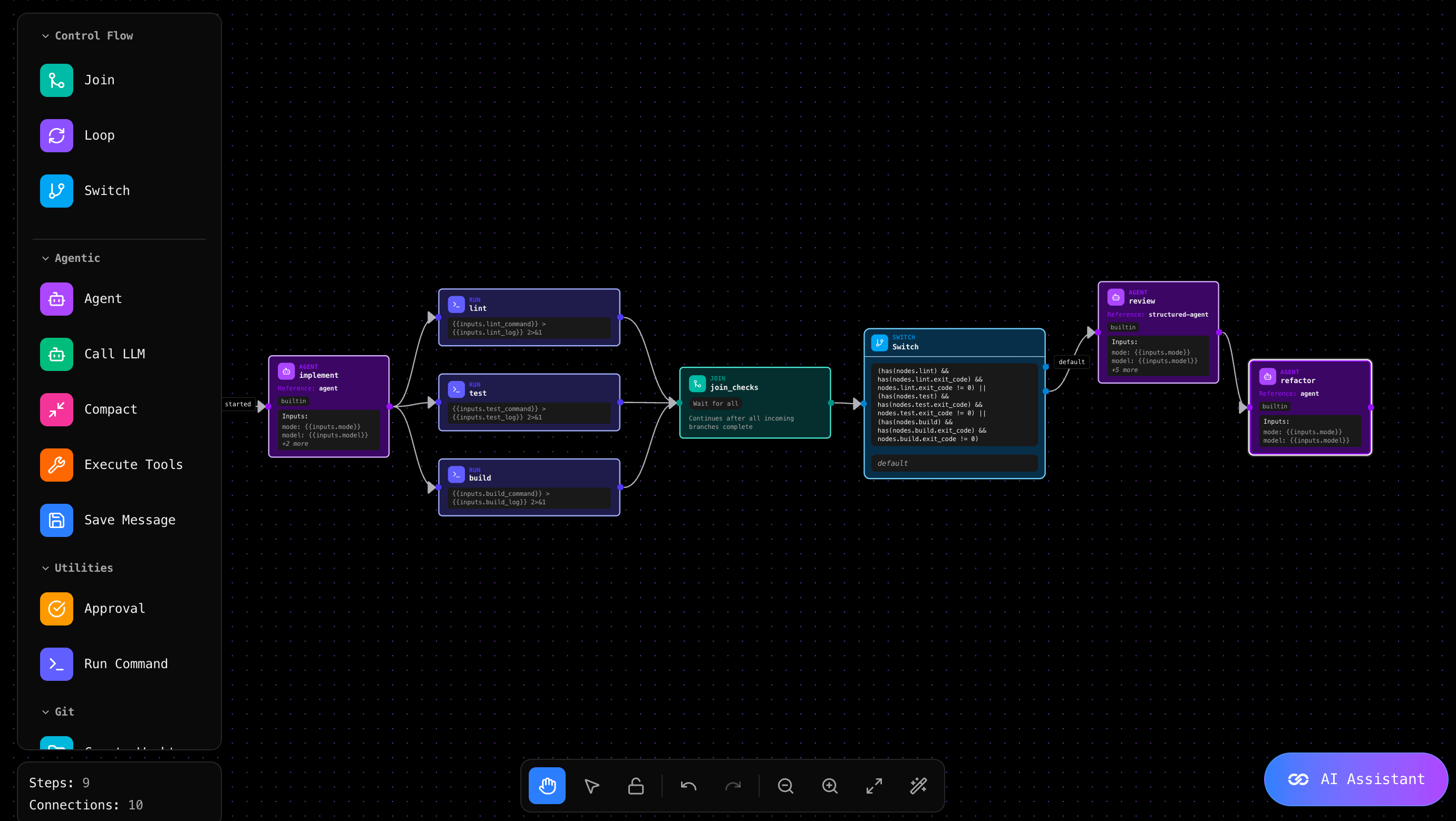Viewport: 1456px width, 821px height.
Task: Select the test run node
Action: click(x=529, y=402)
